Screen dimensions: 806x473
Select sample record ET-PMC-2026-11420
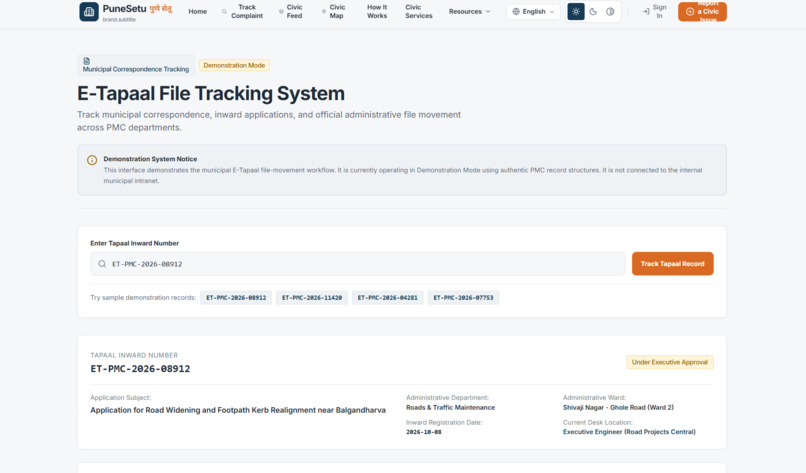tap(312, 298)
